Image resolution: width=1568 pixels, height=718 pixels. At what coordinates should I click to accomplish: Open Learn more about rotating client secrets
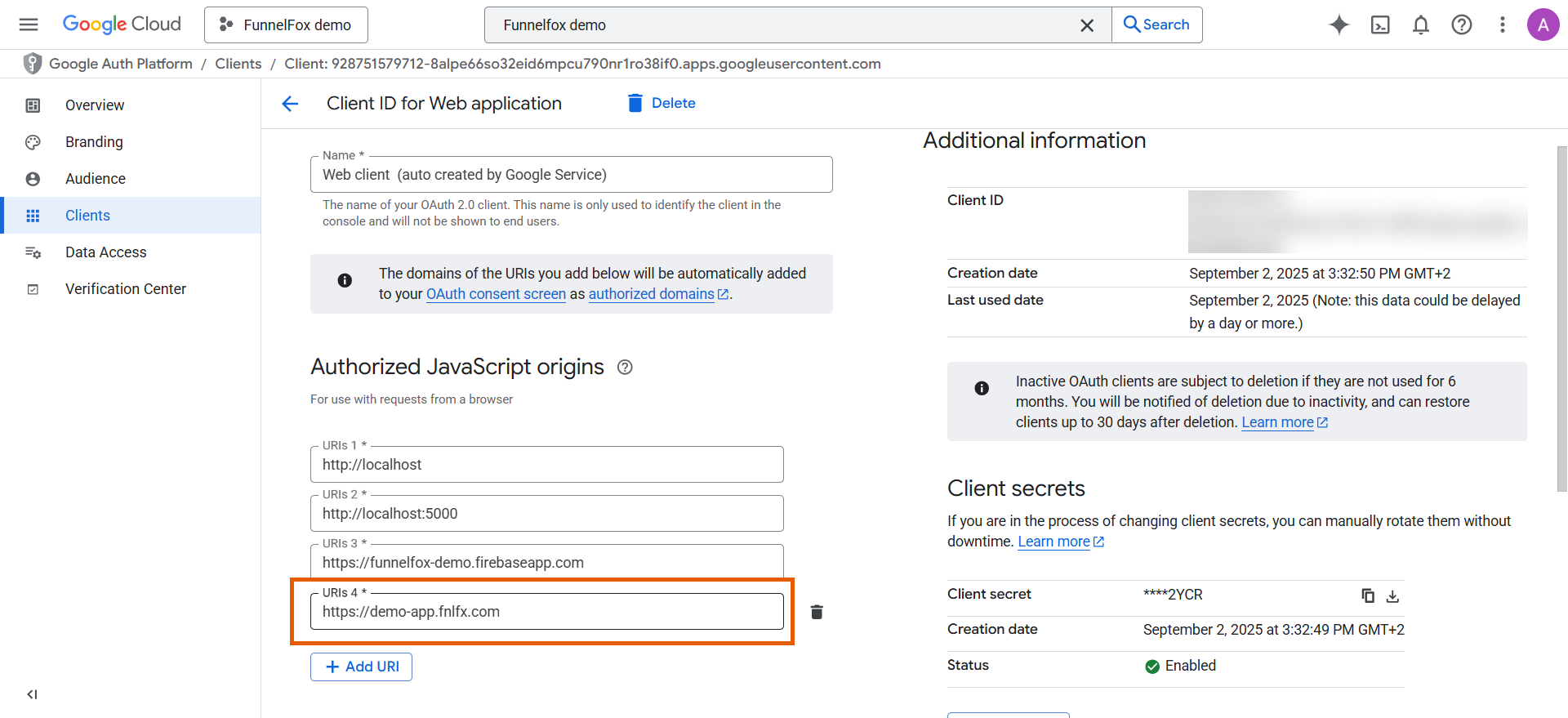(1061, 542)
